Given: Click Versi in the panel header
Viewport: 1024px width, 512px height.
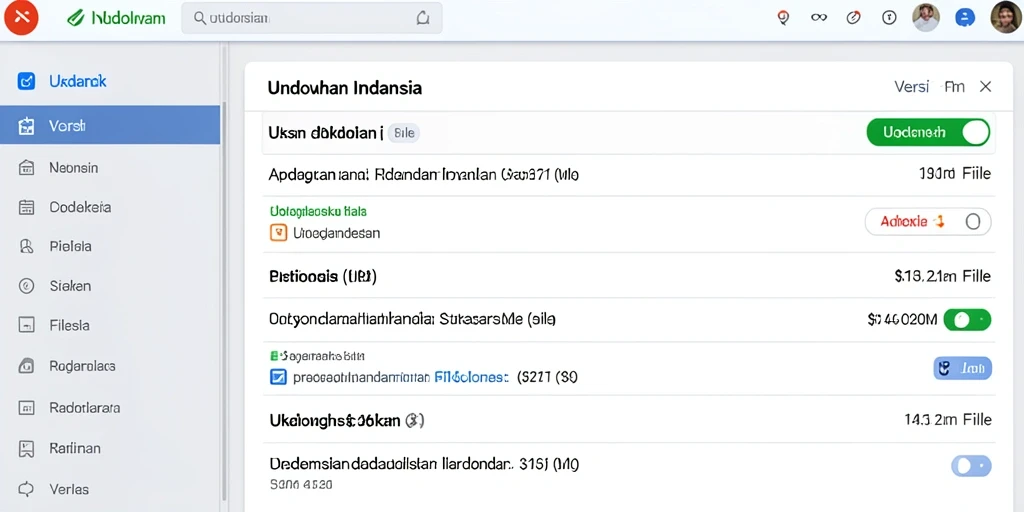Looking at the screenshot, I should [x=911, y=87].
